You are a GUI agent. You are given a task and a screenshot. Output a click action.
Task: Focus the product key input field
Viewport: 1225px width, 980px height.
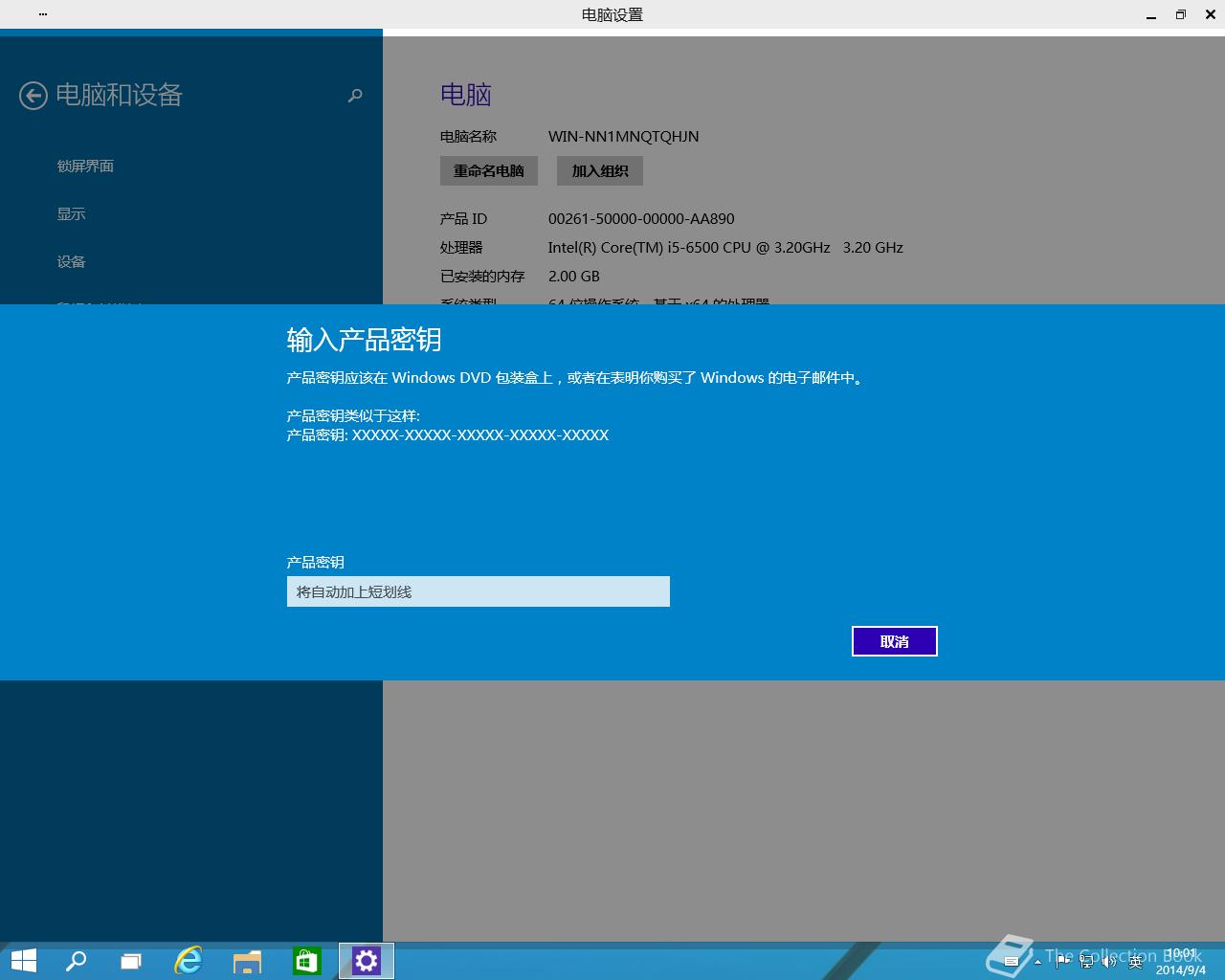pyautogui.click(x=478, y=591)
